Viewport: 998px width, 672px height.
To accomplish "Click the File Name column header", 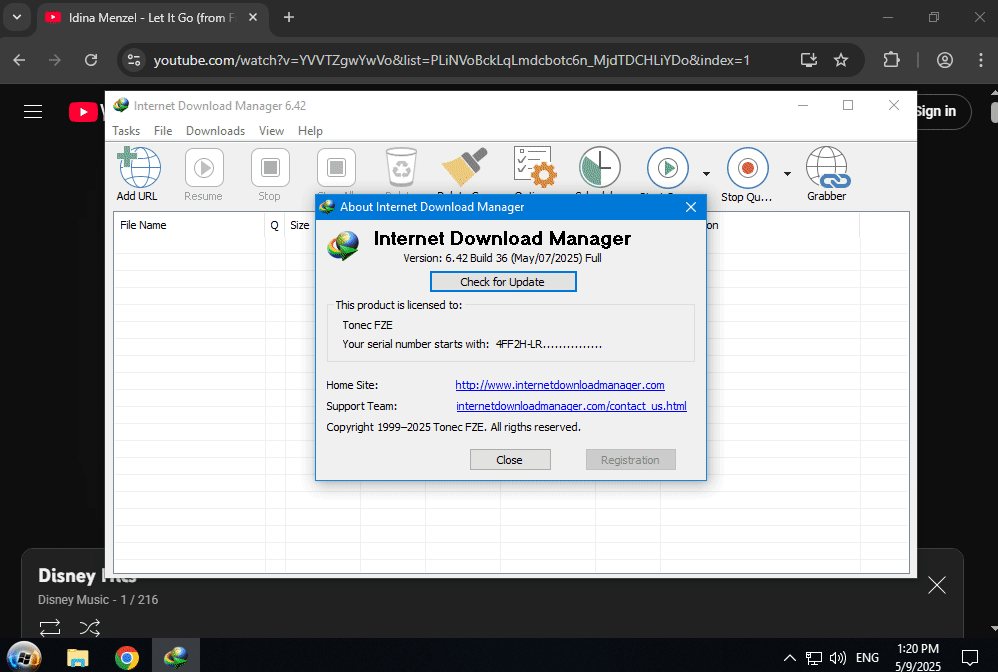I will point(189,225).
